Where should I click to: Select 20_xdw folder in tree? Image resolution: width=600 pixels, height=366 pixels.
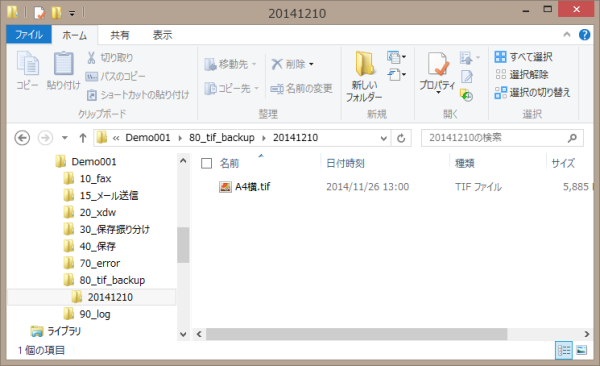click(x=90, y=212)
